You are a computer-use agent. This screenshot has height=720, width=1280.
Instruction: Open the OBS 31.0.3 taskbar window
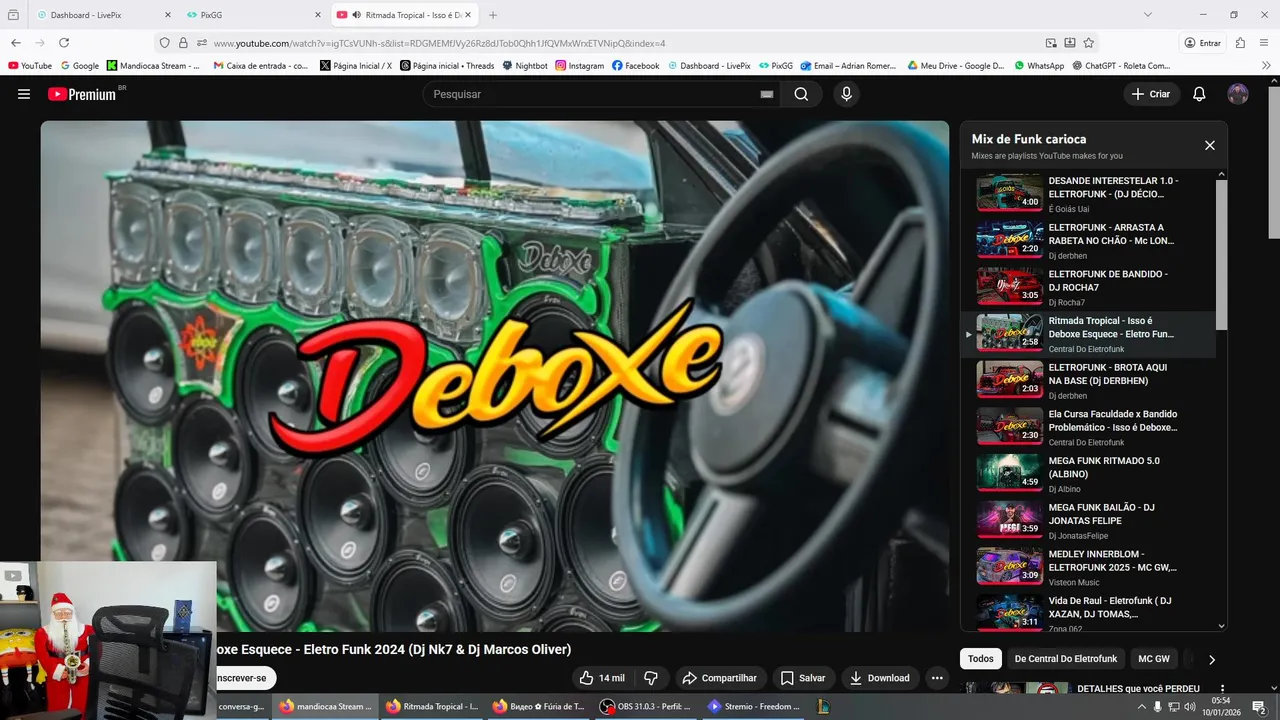coord(647,706)
